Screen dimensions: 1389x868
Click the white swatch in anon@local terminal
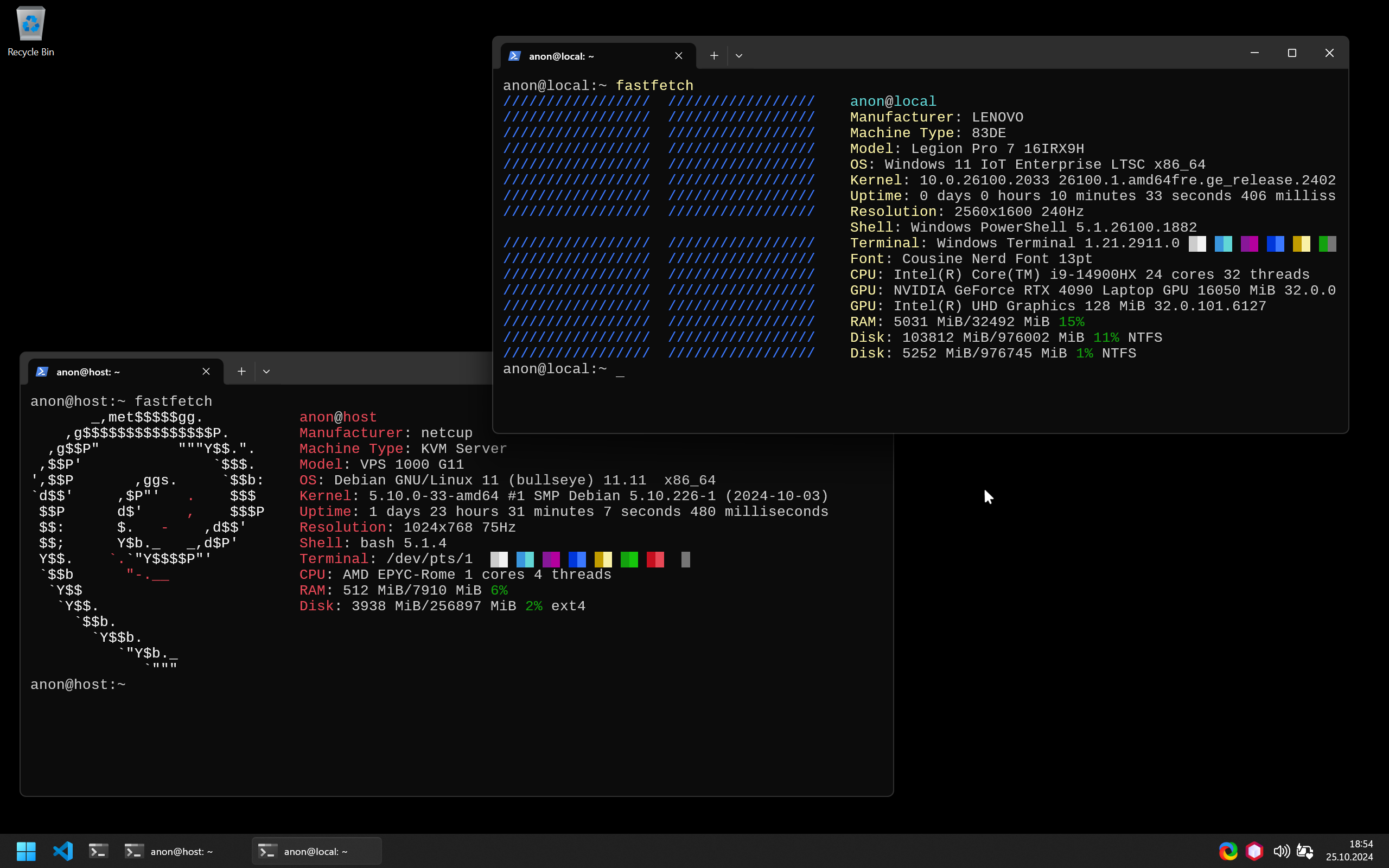[1197, 244]
